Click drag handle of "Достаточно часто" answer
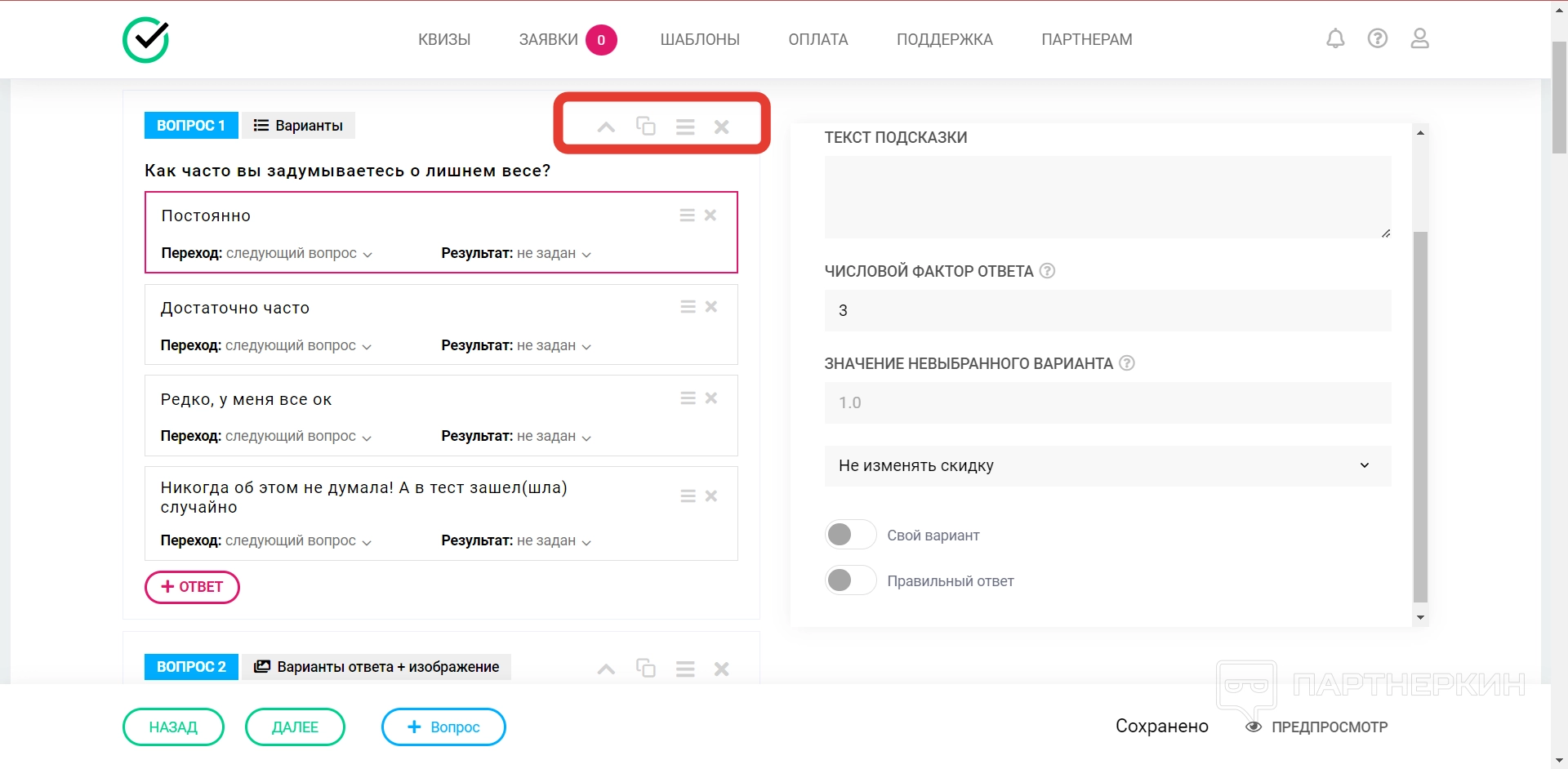The image size is (1568, 769). (688, 307)
